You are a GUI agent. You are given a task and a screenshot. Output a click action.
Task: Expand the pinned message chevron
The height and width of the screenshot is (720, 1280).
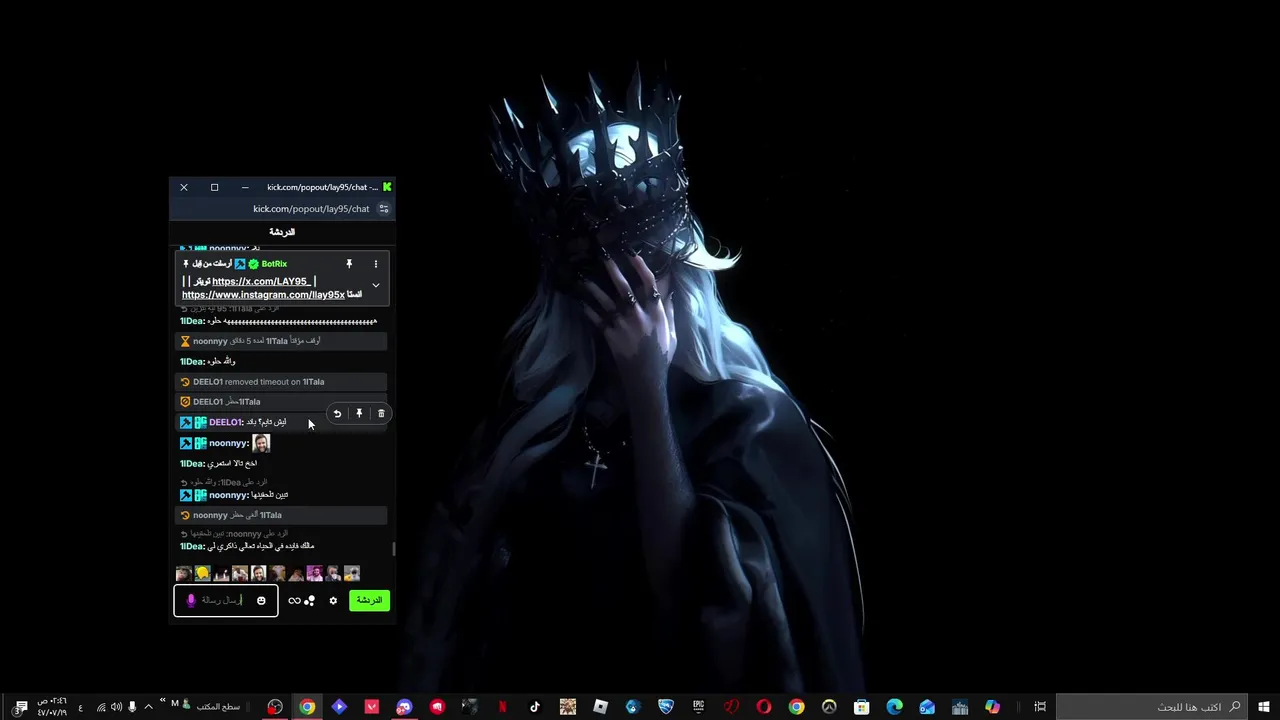tap(376, 285)
